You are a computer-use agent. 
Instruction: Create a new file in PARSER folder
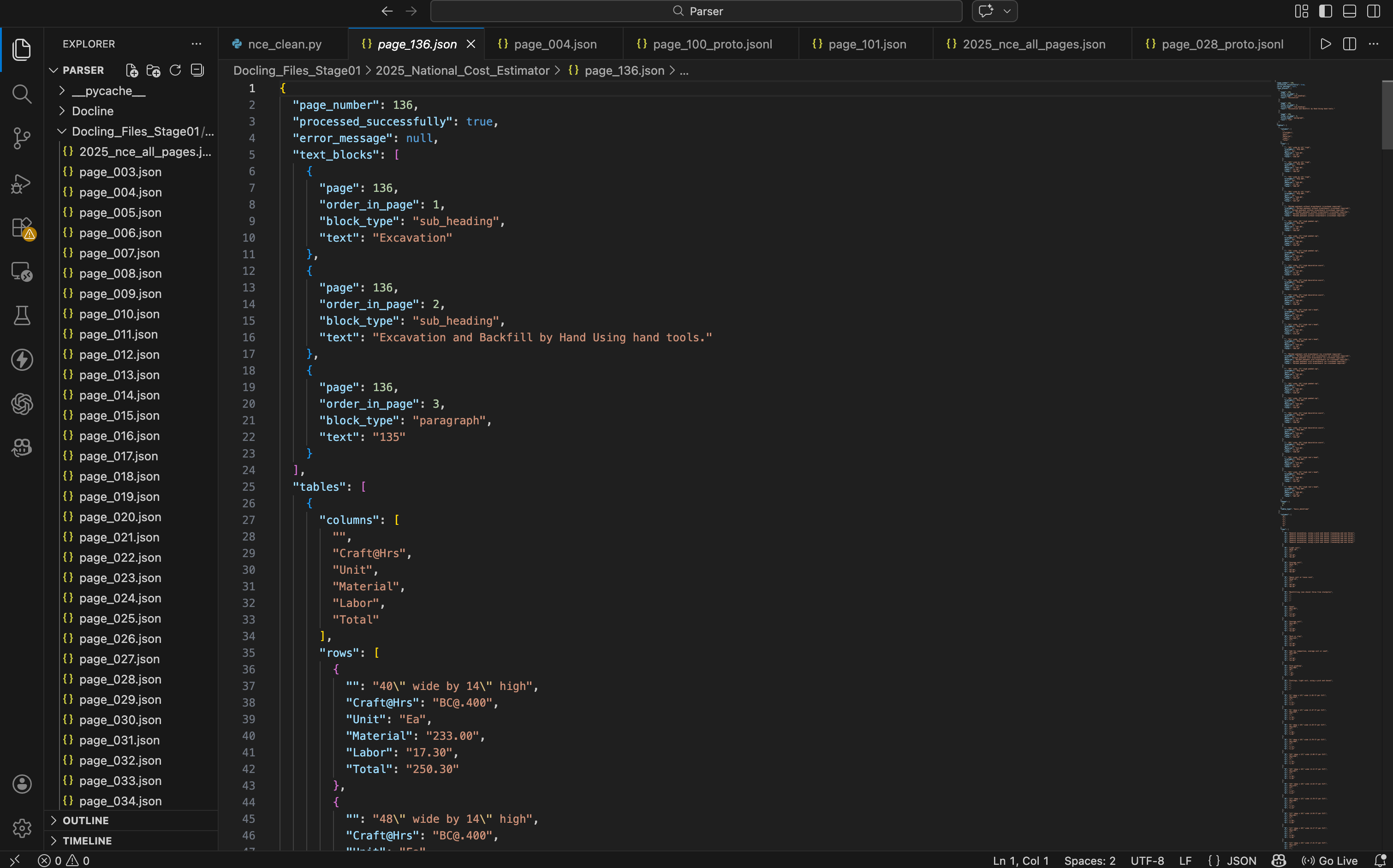132,71
